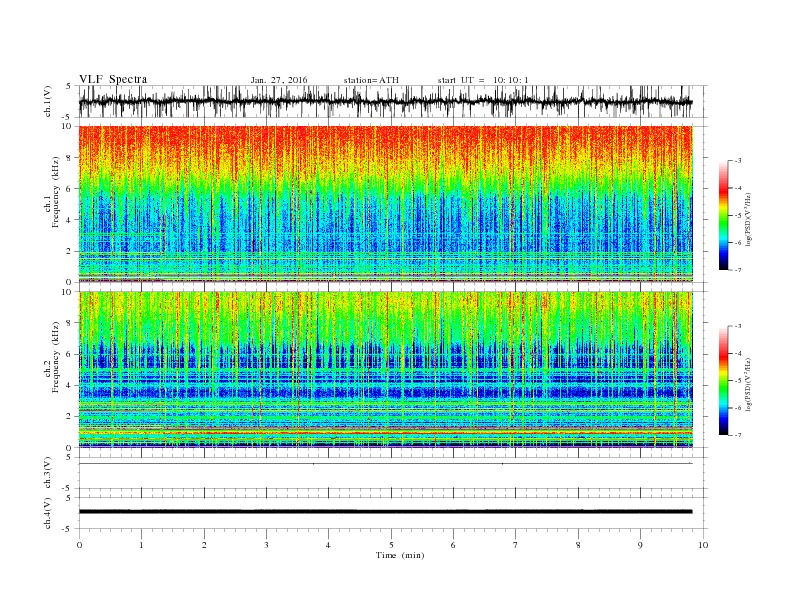Screen dimensions: 792x612
Task: Click time axis tick label "5"
Action: (391, 545)
